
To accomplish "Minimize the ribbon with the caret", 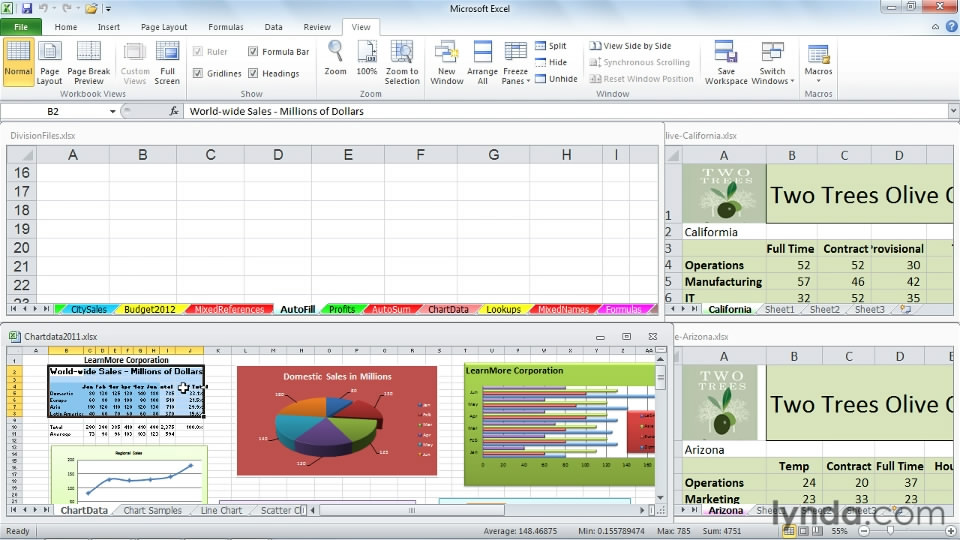I will [x=936, y=26].
